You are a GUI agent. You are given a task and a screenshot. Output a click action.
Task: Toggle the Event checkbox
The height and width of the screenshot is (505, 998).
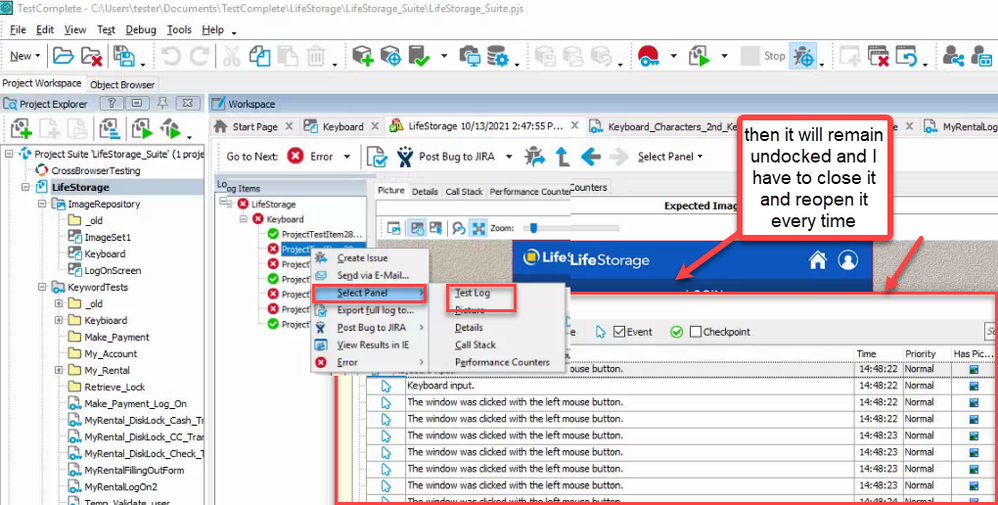click(x=620, y=332)
